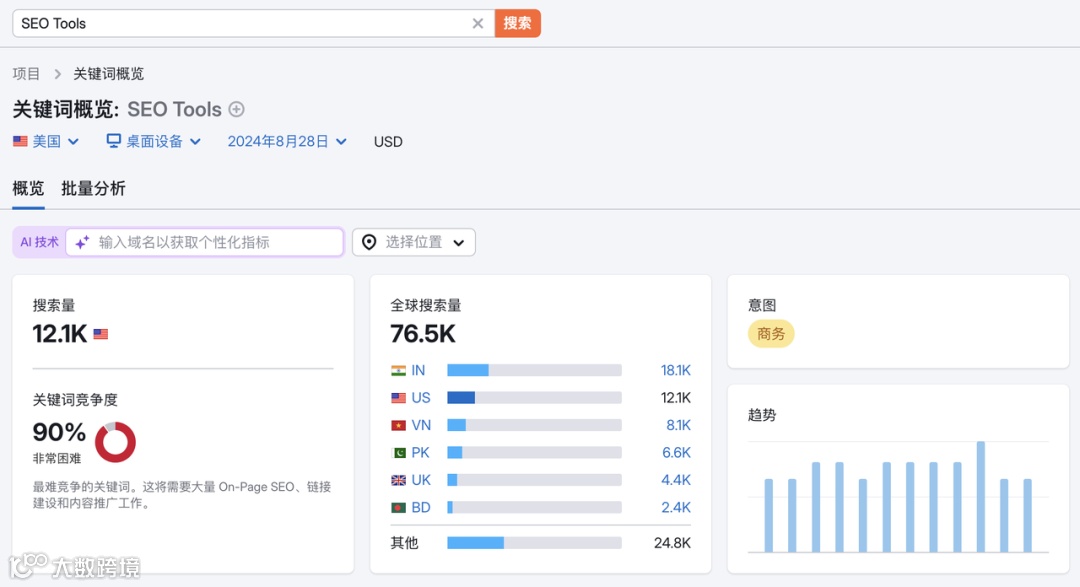Click the 18.1K India volume value
Viewport: 1080px width, 587px height.
pos(675,371)
